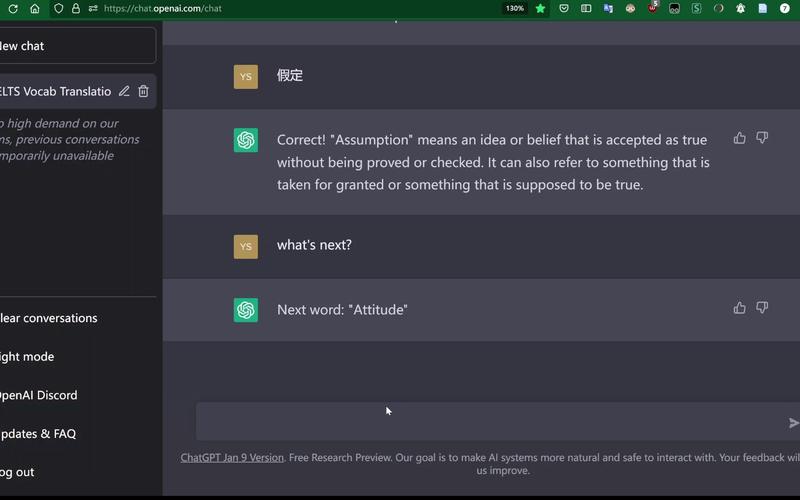Show site security info via padlock icon
800x500 pixels.
(x=76, y=9)
